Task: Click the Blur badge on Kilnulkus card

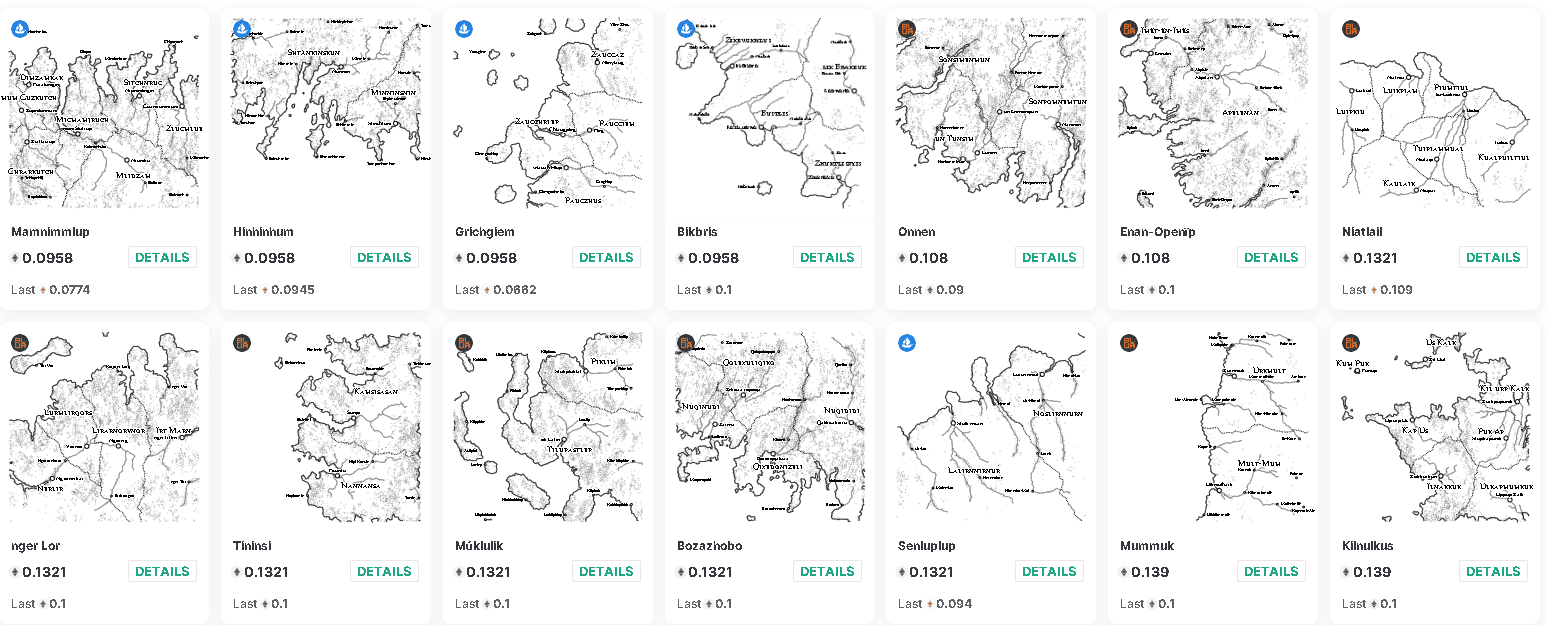Action: (x=1351, y=343)
